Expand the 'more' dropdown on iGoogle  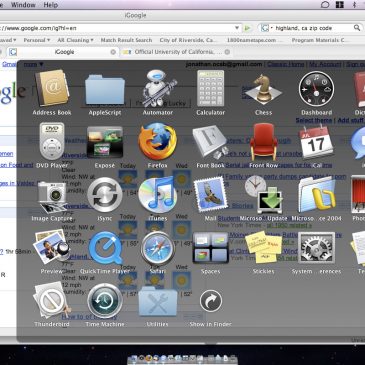click(33, 64)
